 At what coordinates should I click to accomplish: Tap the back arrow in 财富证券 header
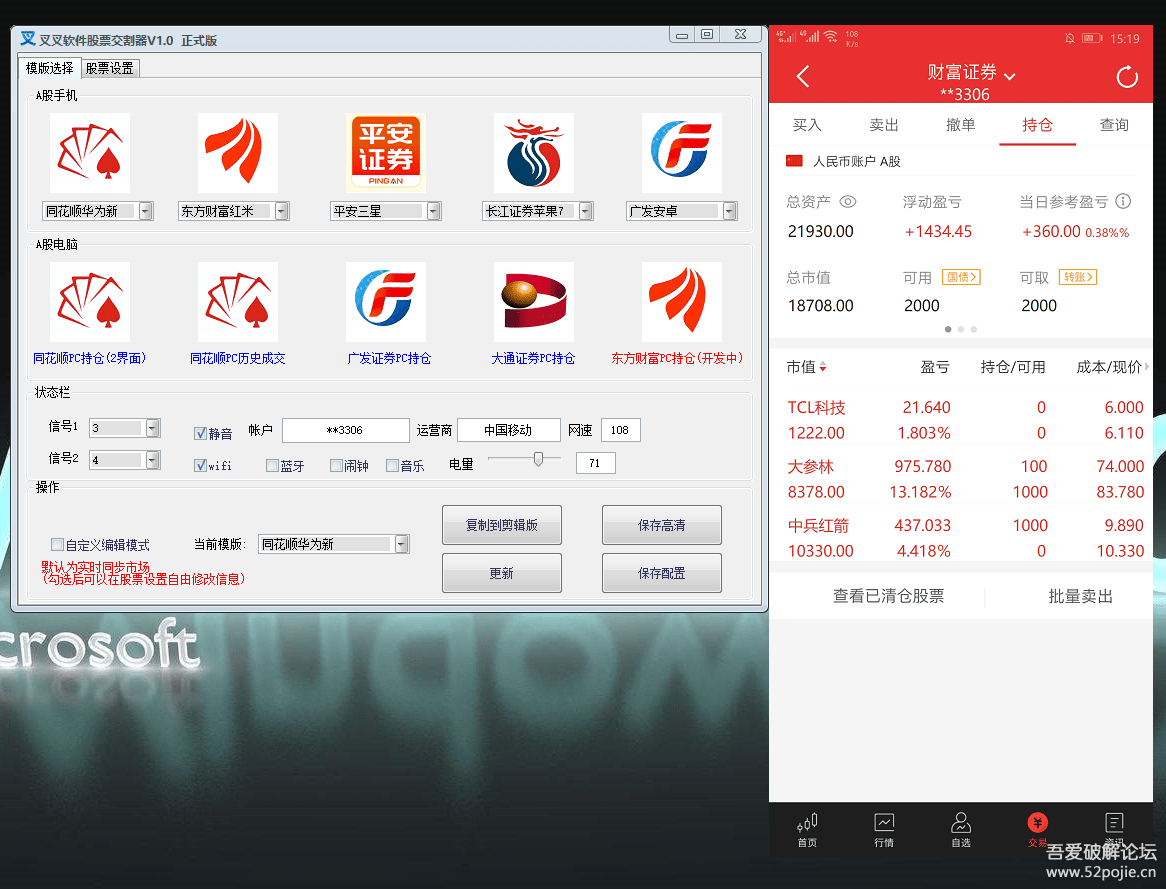coord(803,76)
